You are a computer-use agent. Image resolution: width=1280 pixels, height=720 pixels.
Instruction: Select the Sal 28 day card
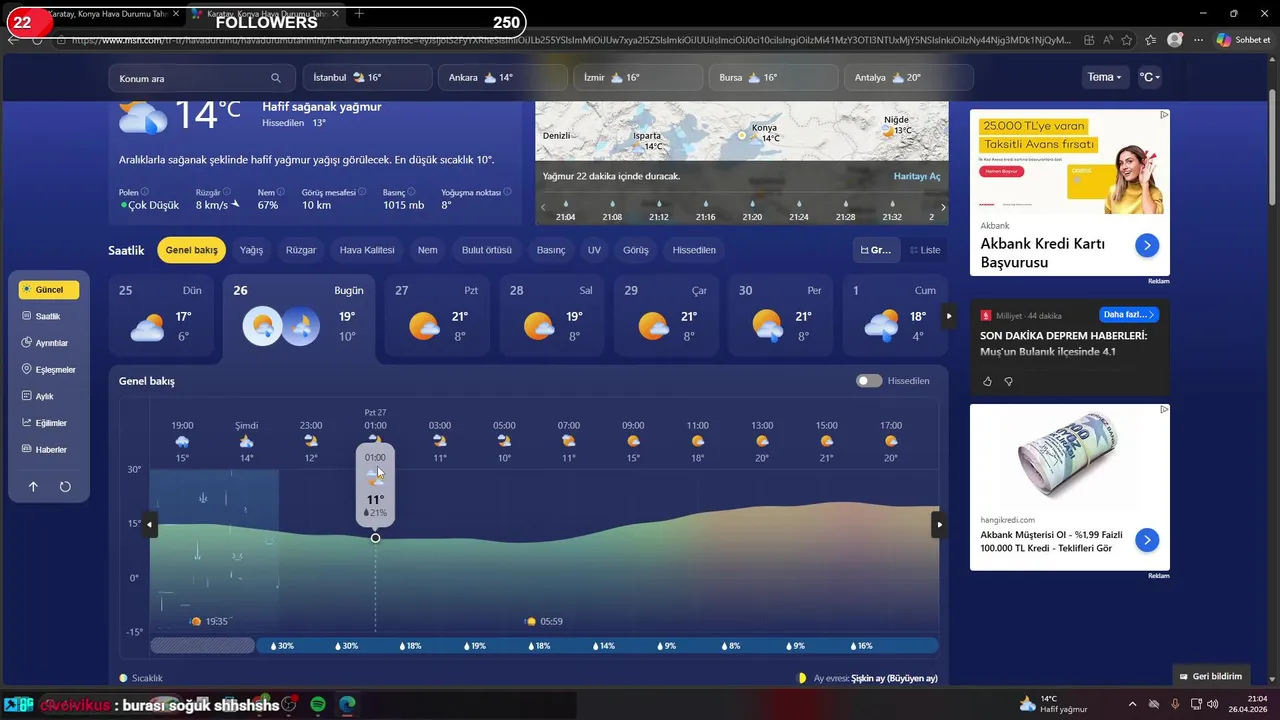[552, 315]
